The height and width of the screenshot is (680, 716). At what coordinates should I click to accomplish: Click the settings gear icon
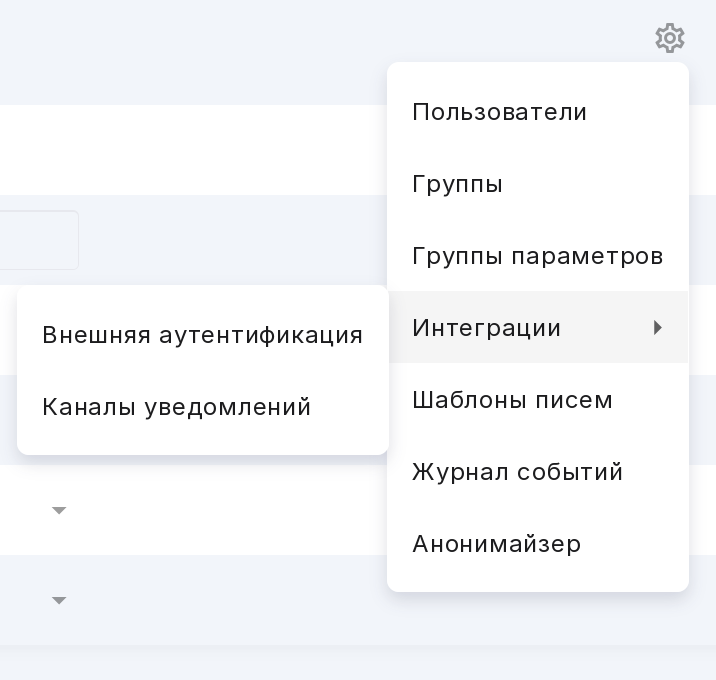669,38
